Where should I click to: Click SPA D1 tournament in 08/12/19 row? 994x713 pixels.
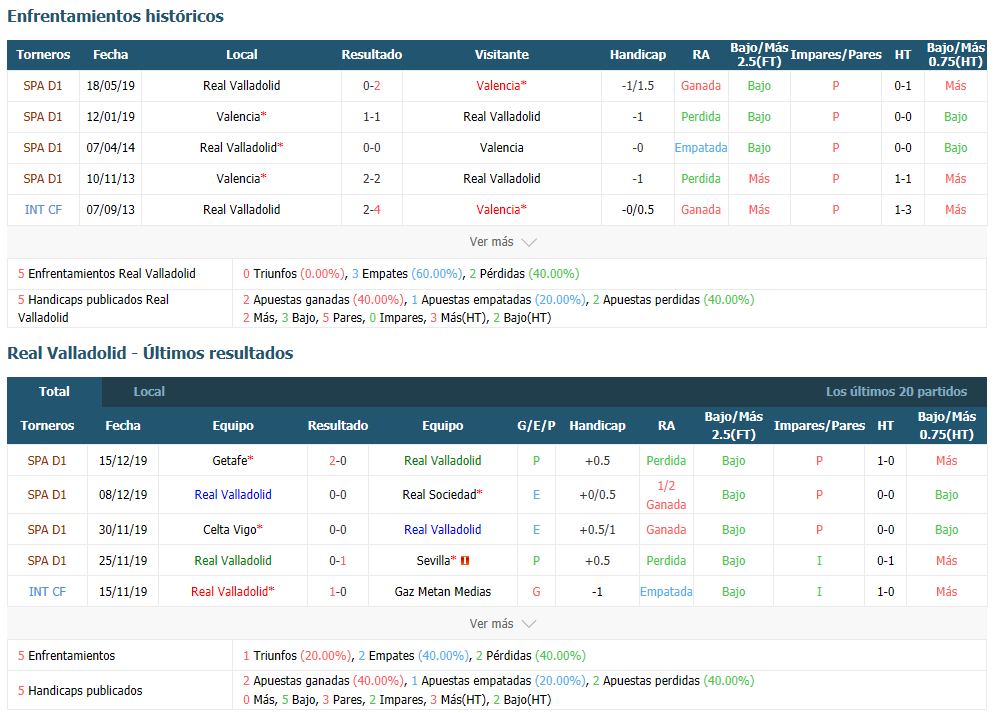47,495
